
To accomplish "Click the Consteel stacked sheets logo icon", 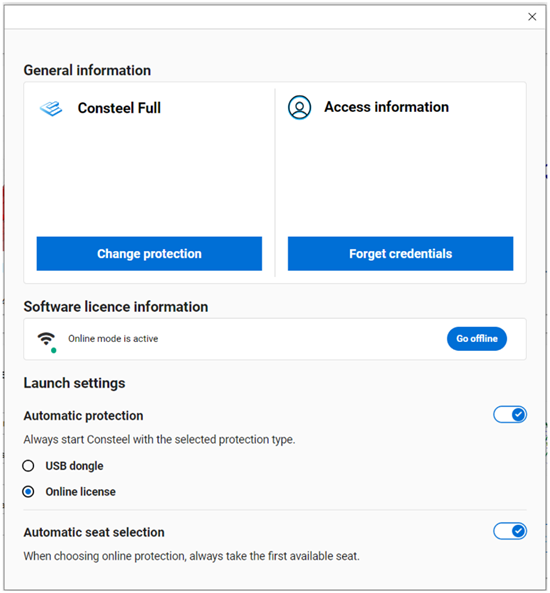I will tap(51, 108).
